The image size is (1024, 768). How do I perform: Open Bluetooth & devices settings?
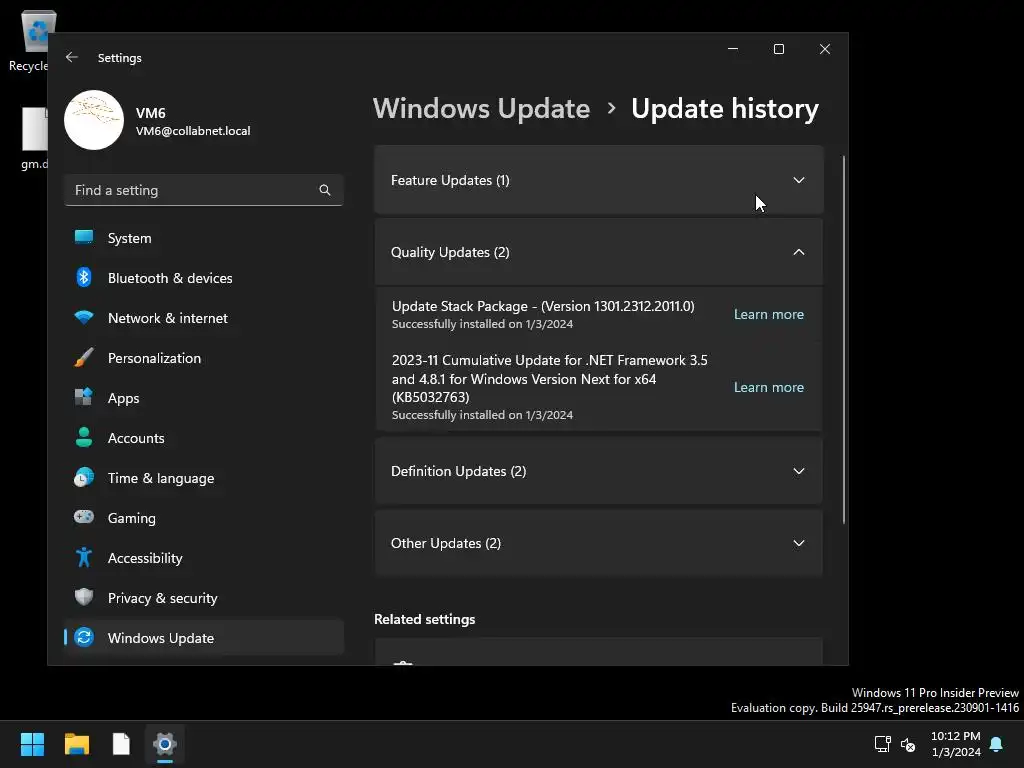pos(204,278)
